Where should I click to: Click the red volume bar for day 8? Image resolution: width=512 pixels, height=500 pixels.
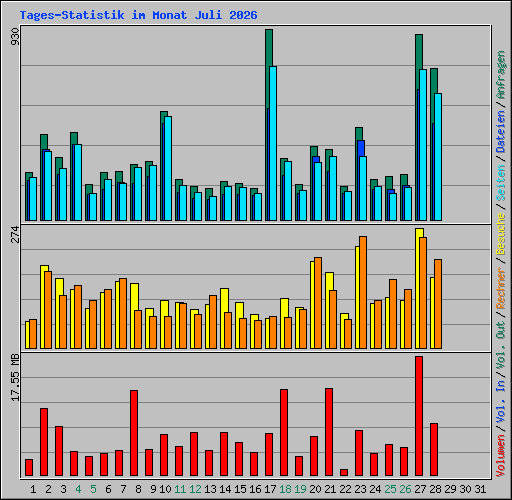click(x=134, y=433)
